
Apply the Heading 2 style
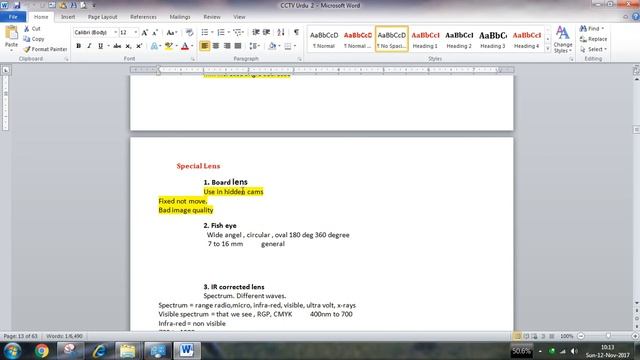(x=459, y=39)
